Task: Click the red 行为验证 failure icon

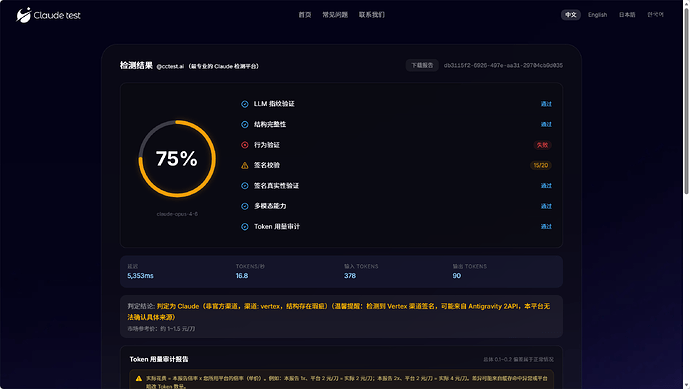Action: point(245,145)
